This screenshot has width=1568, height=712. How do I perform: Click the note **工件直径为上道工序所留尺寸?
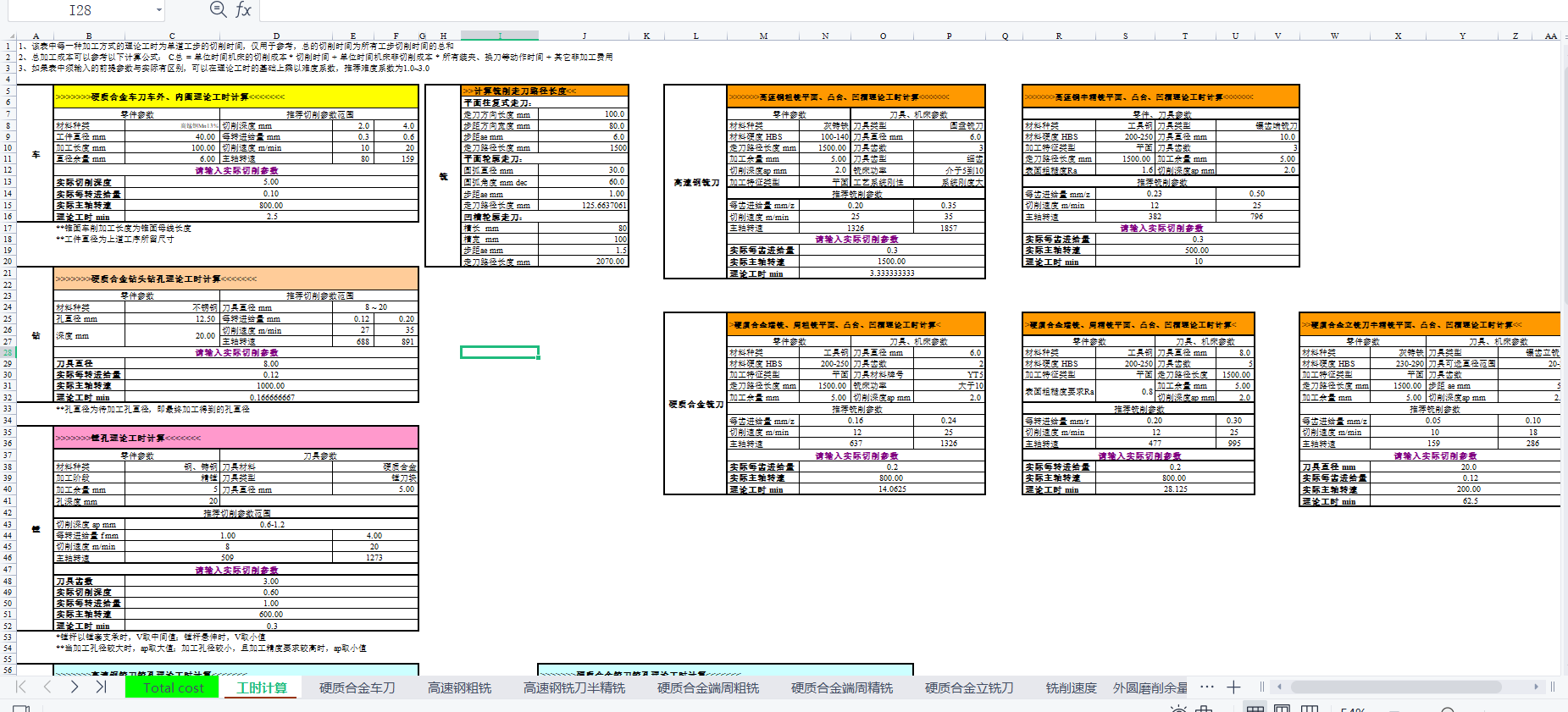point(114,240)
